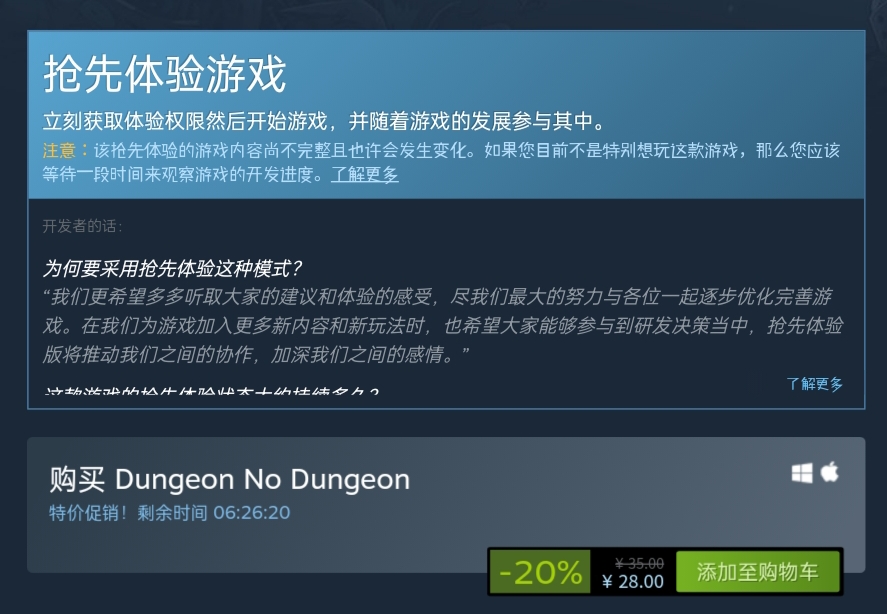
Task: Click the developer's quoted answer paragraph
Action: pos(443,325)
